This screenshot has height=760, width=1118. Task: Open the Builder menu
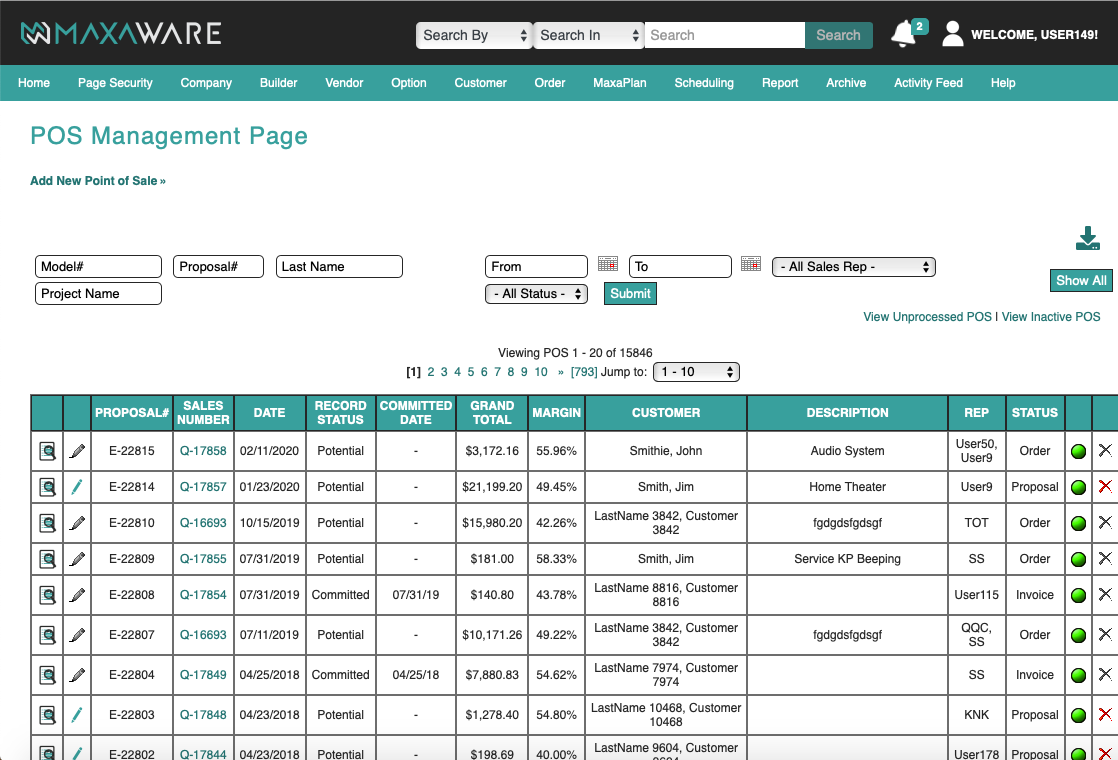pos(278,83)
